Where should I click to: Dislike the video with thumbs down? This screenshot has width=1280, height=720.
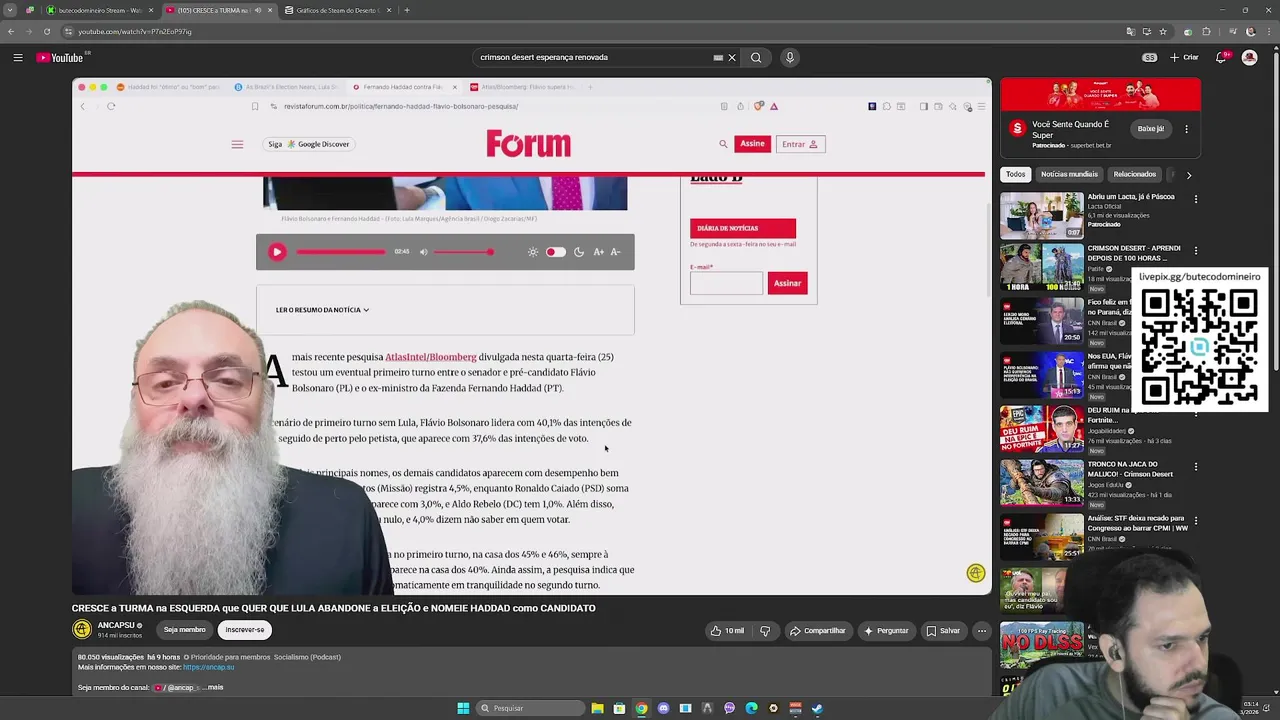[765, 631]
